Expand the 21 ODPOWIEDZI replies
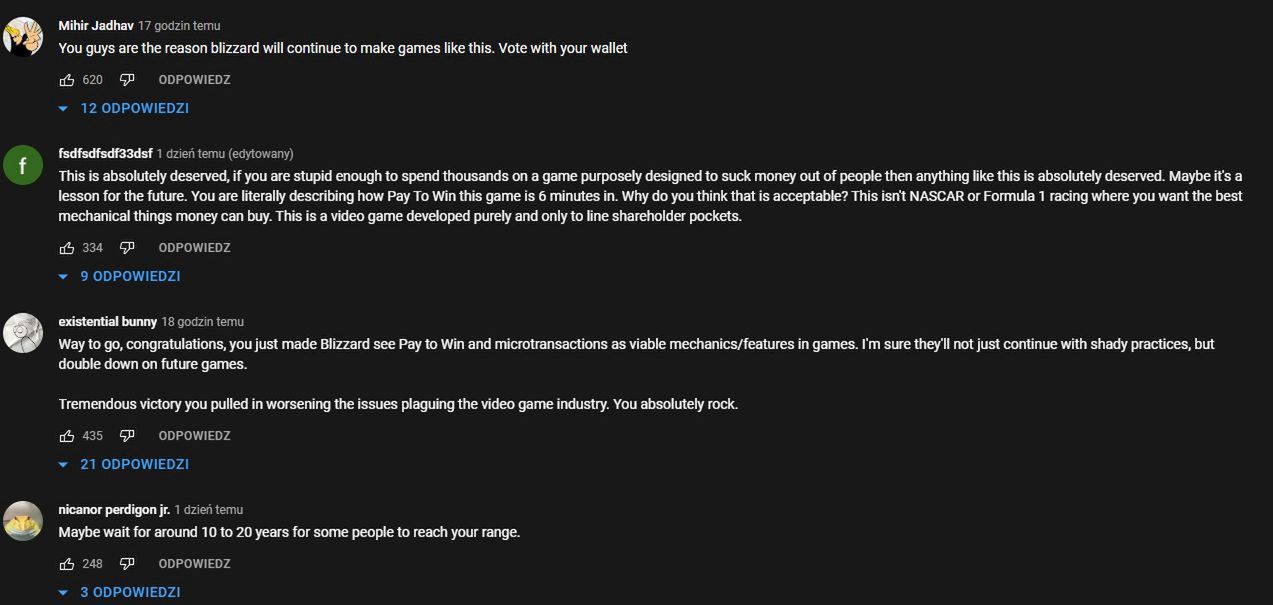 tap(124, 464)
